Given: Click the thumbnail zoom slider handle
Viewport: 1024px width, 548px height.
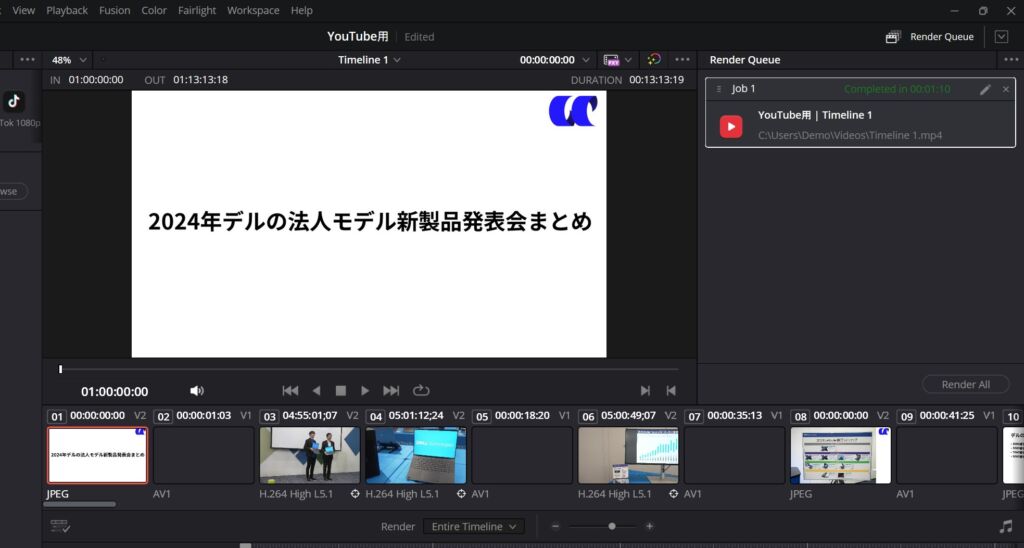Looking at the screenshot, I should pos(612,526).
